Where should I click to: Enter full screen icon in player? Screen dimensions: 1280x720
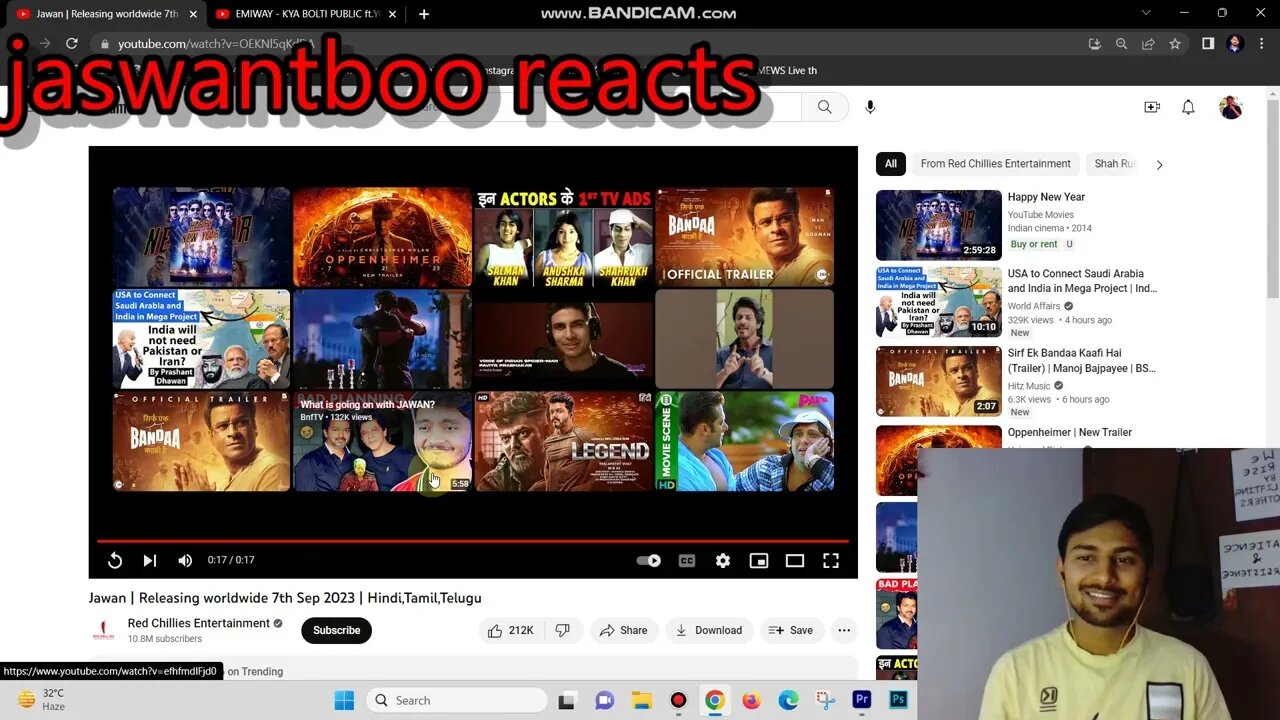831,561
